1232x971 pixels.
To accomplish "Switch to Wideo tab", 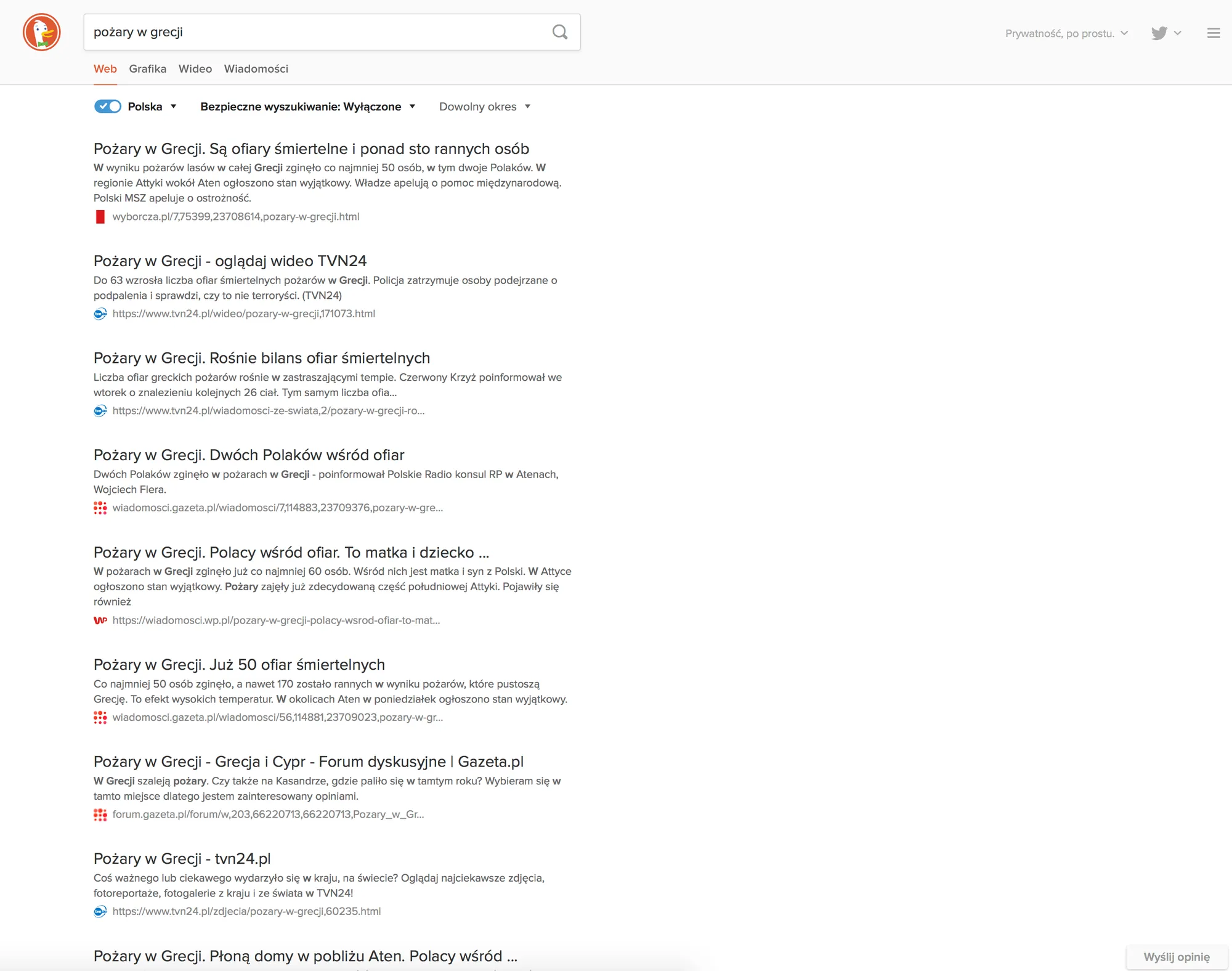I will coord(195,69).
